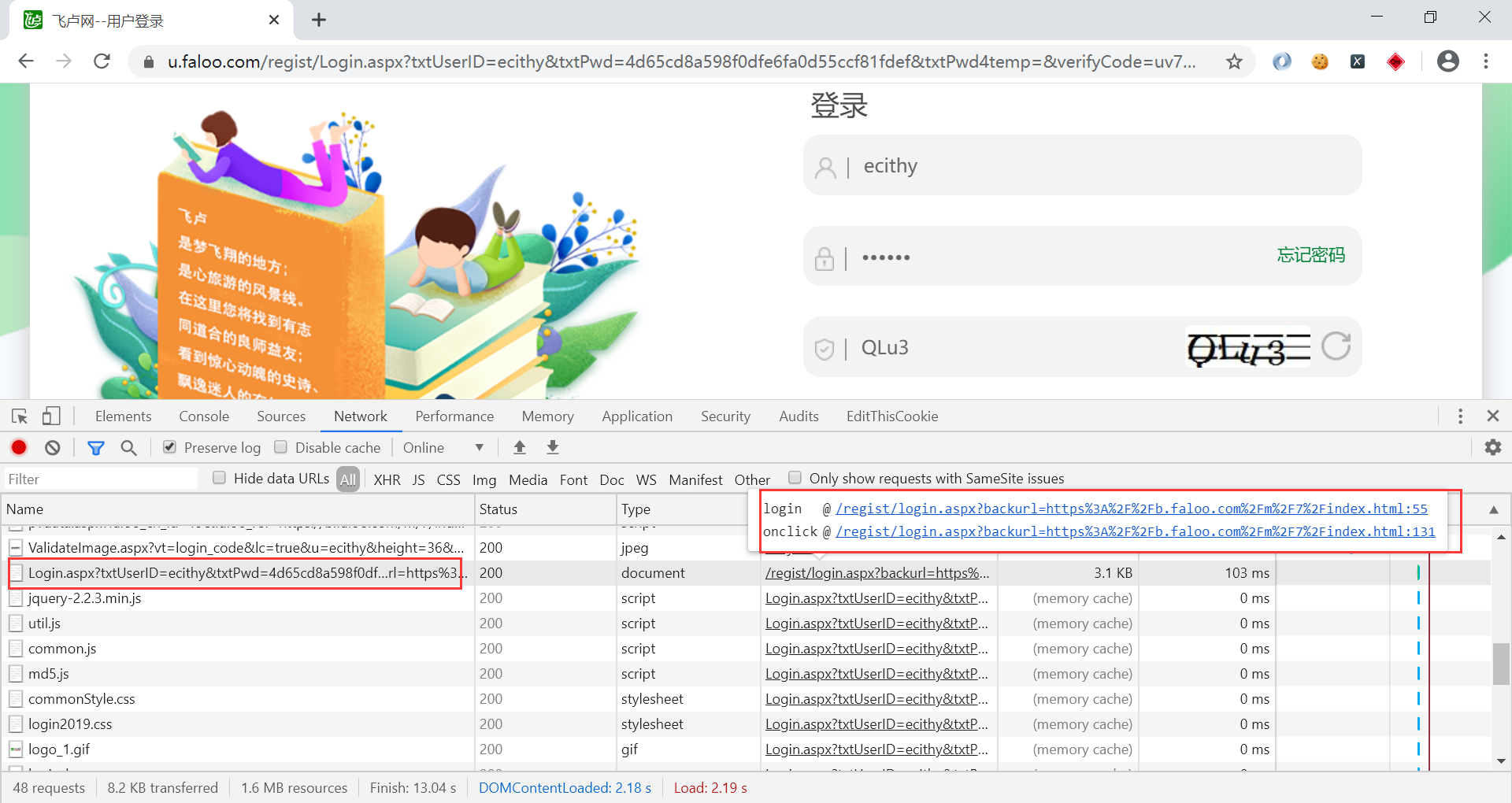Open the login initiator link ending :55

[1132, 509]
